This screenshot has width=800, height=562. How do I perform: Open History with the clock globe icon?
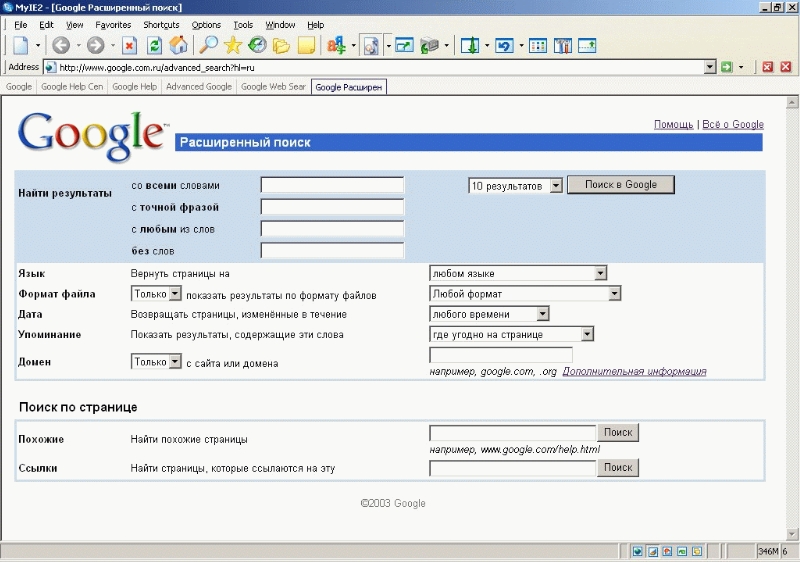pos(257,45)
